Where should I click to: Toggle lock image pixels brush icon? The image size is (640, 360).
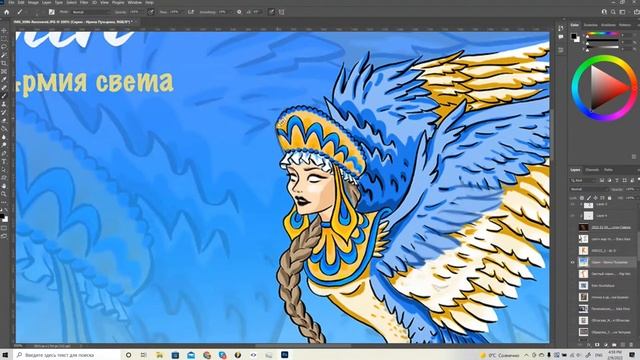tap(589, 198)
